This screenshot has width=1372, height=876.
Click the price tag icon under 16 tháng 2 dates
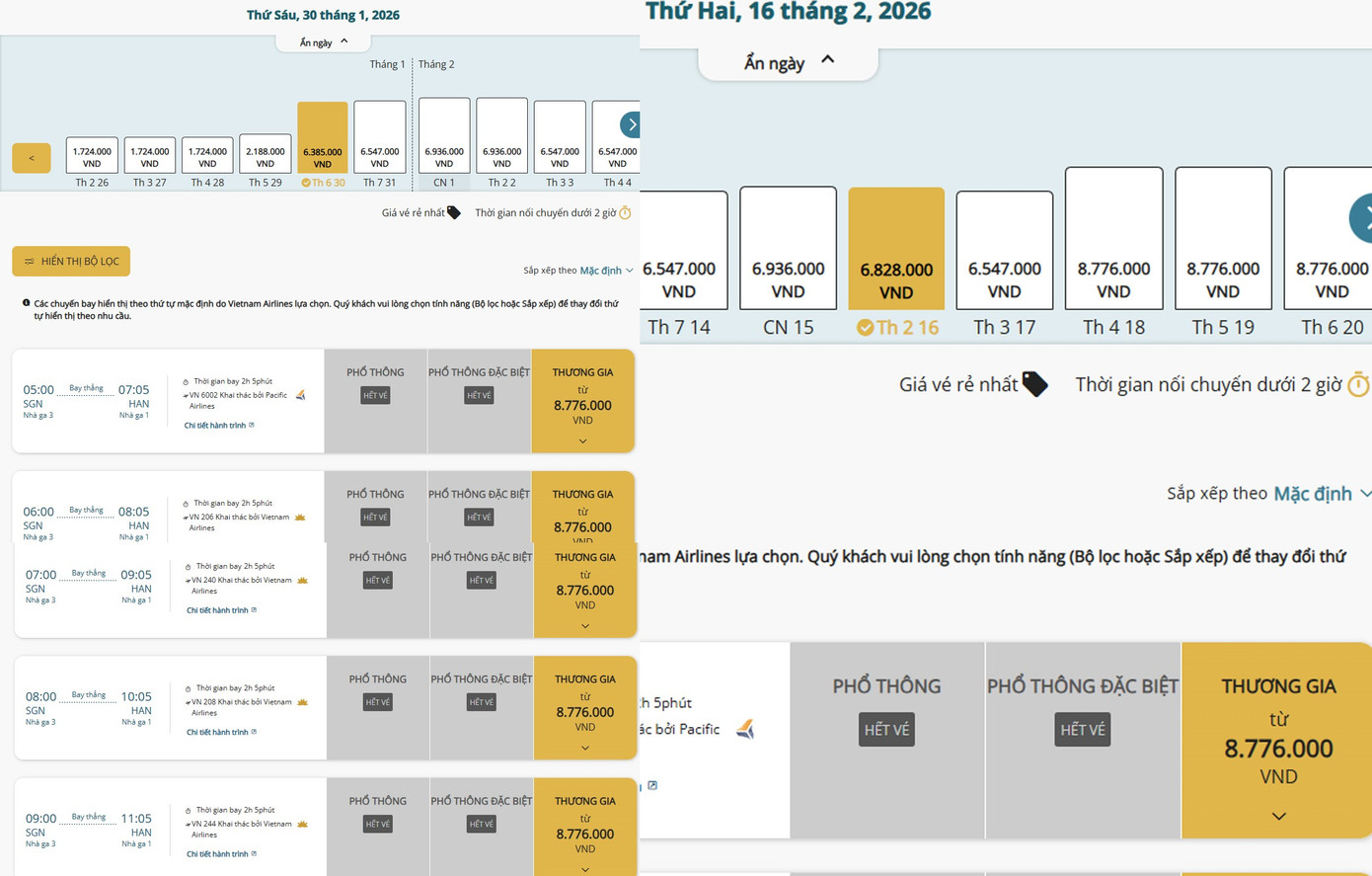click(x=1034, y=384)
